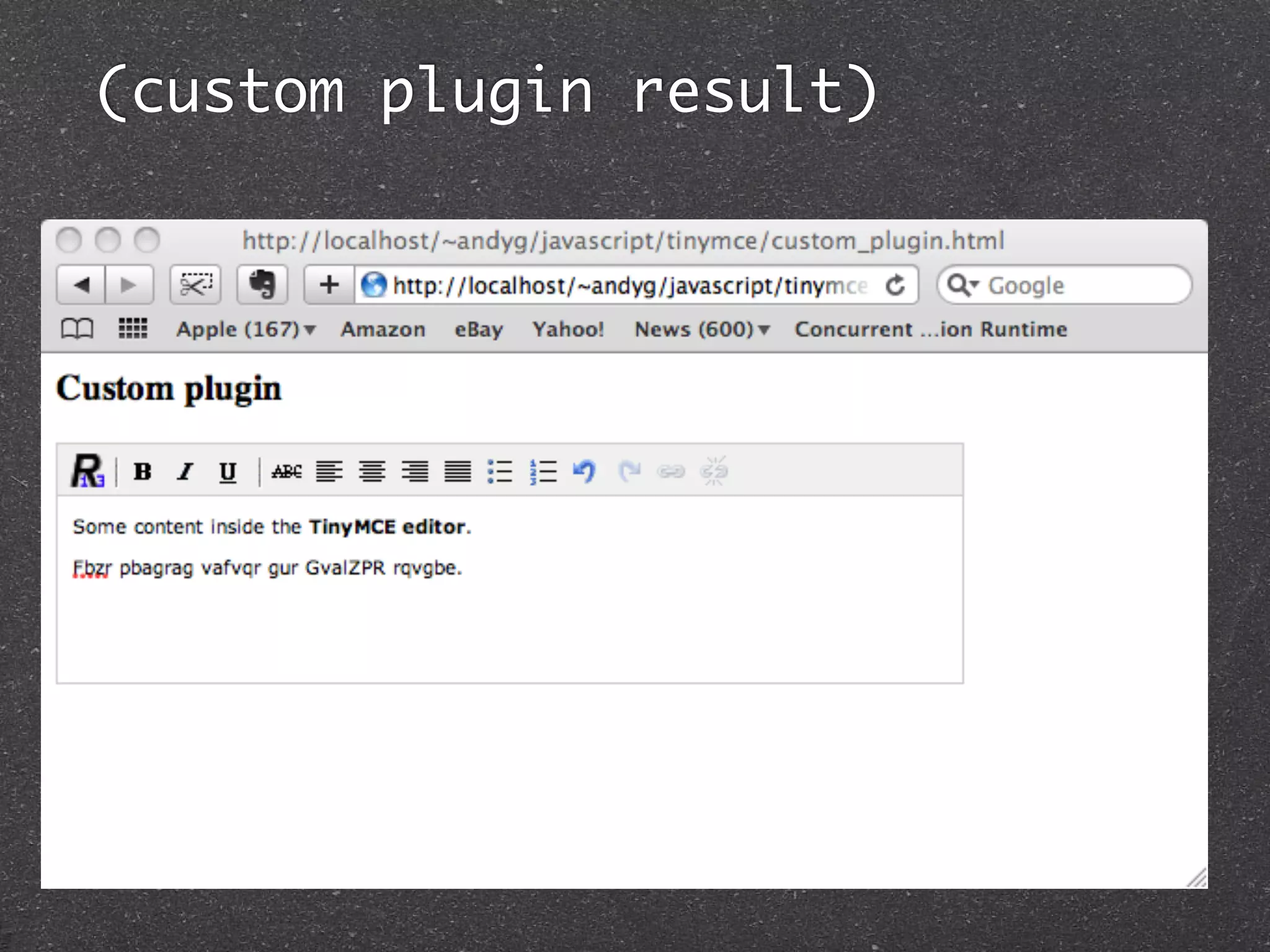Screen dimensions: 1270x952
Task: Click the window resize grip corner
Action: (x=1197, y=878)
